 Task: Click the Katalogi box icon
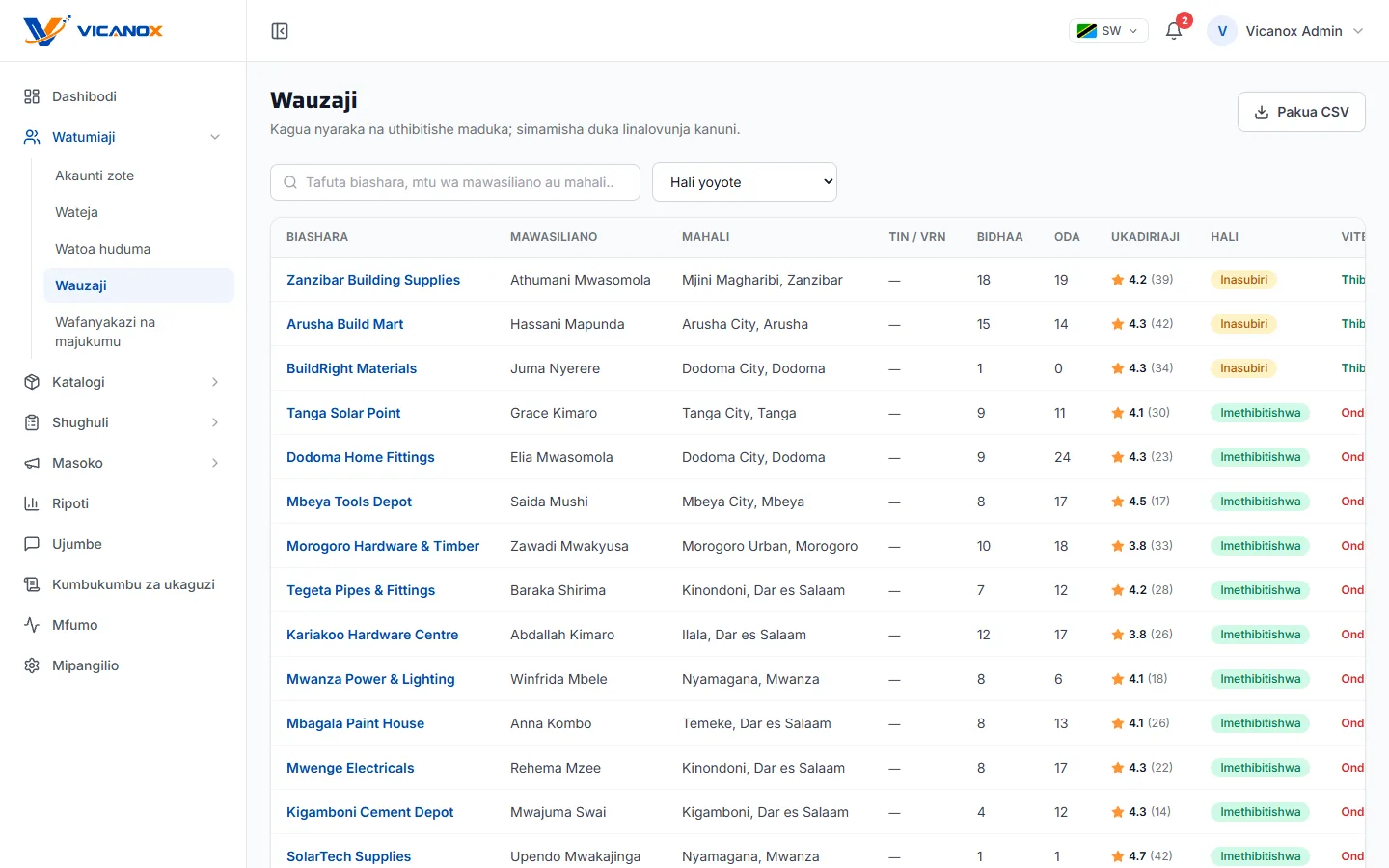32,382
